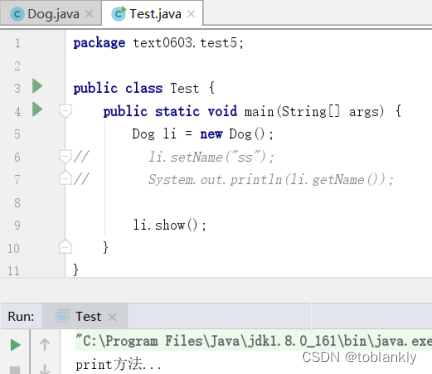Switch to the Dog.java editor tab
Image resolution: width=432 pixels, height=374 pixels.
[51, 14]
